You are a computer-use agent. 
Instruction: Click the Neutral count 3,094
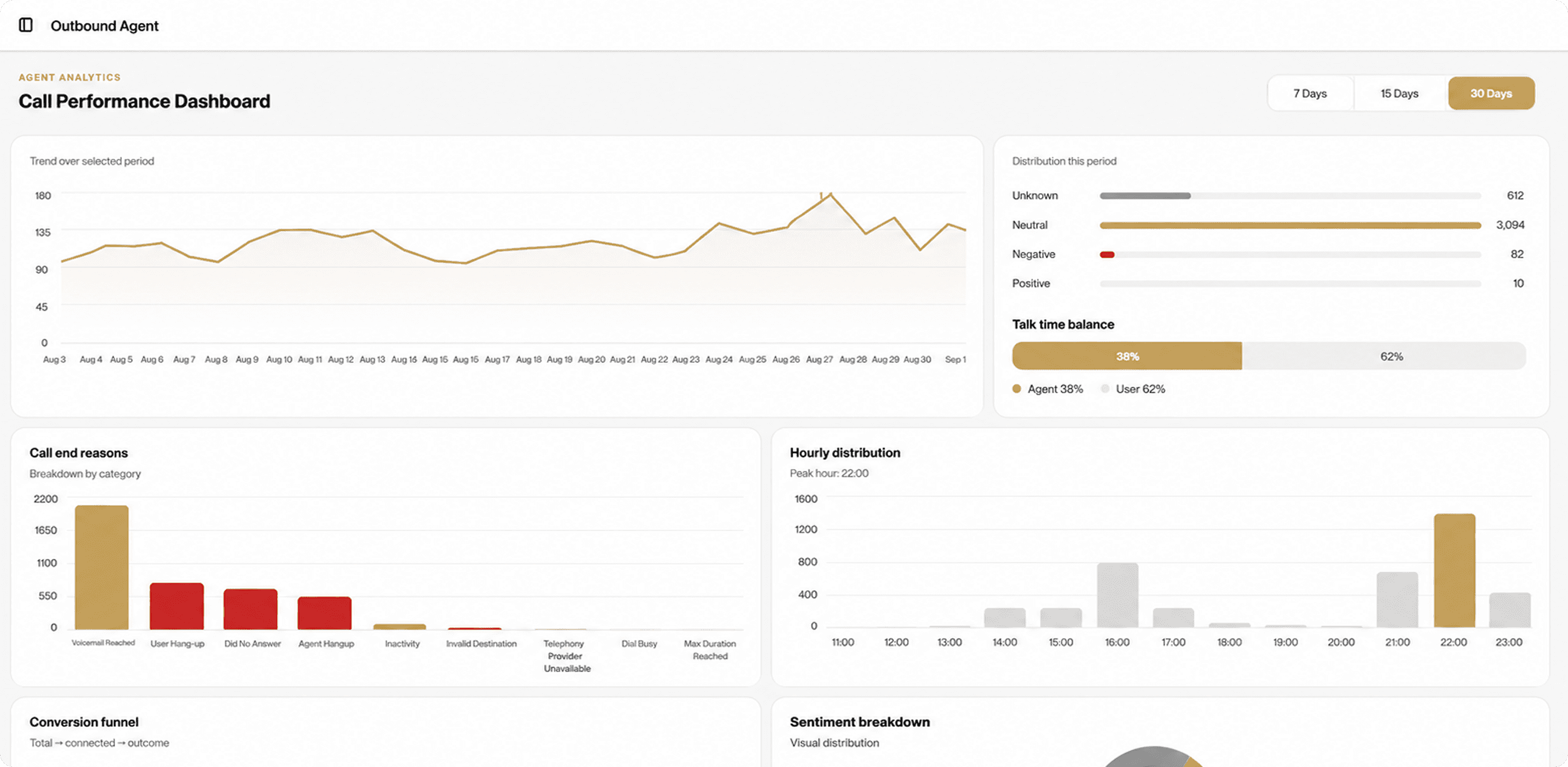tap(1510, 225)
